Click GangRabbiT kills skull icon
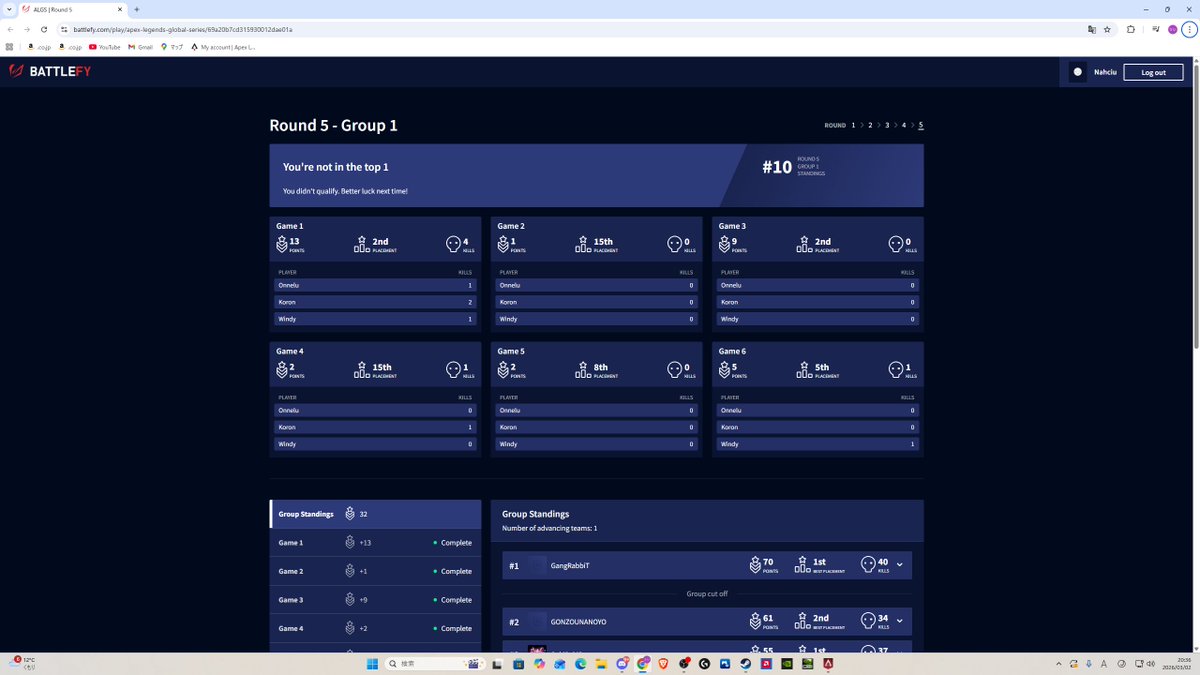1200x675 pixels. pyautogui.click(x=868, y=565)
